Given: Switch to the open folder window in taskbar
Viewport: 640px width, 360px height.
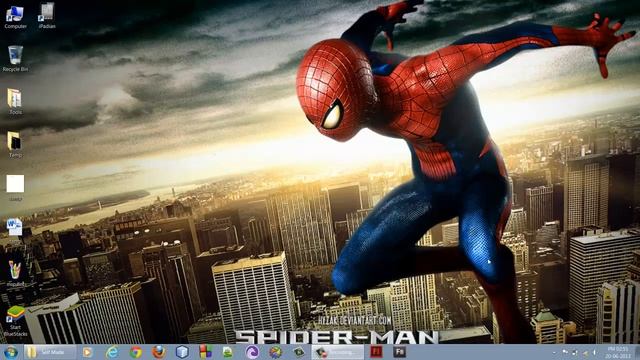Looking at the screenshot, I should (50, 352).
